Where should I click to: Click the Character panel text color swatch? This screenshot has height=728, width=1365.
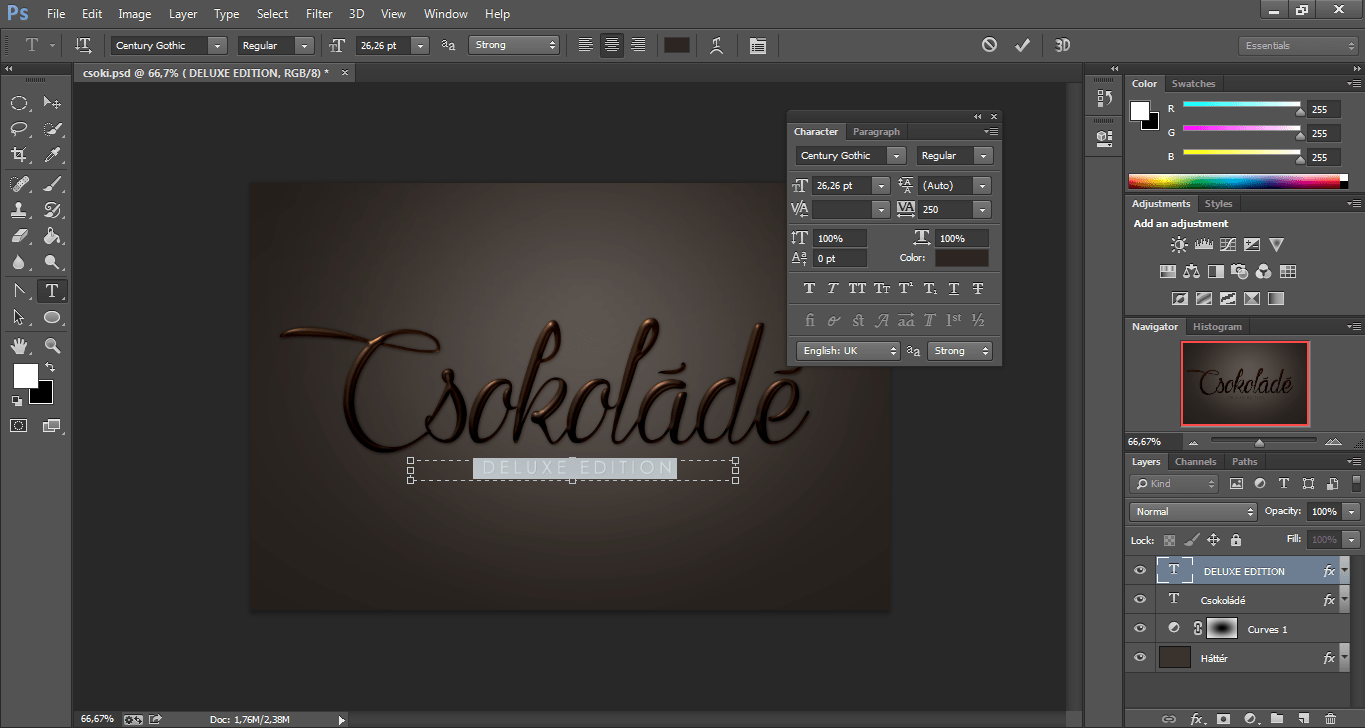[x=961, y=258]
